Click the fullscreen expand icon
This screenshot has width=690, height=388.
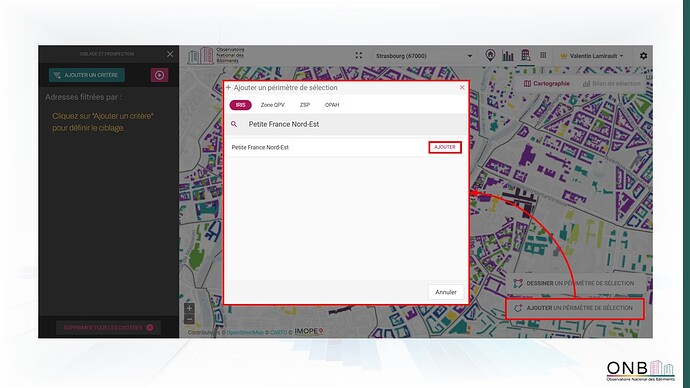(x=359, y=55)
